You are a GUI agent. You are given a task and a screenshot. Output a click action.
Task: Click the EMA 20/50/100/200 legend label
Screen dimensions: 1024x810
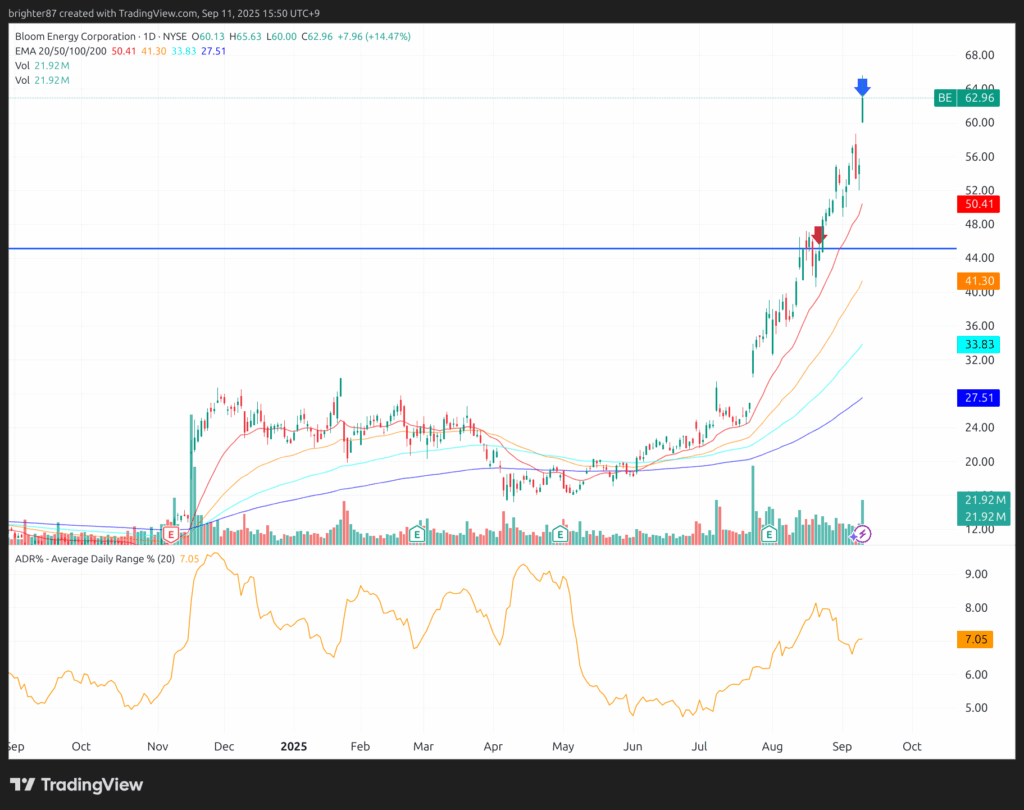tap(61, 51)
